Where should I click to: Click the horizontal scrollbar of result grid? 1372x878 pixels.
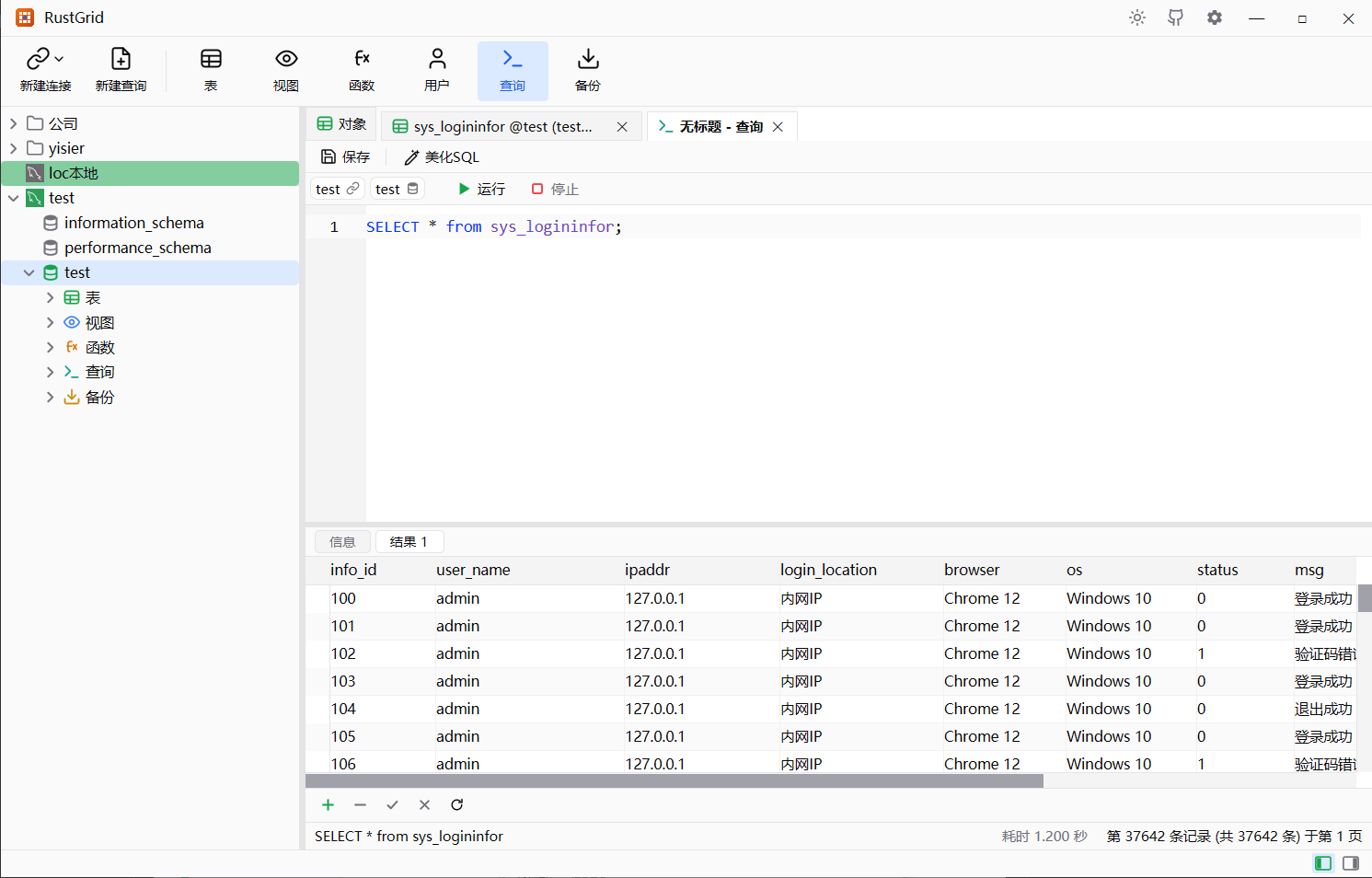tap(674, 780)
